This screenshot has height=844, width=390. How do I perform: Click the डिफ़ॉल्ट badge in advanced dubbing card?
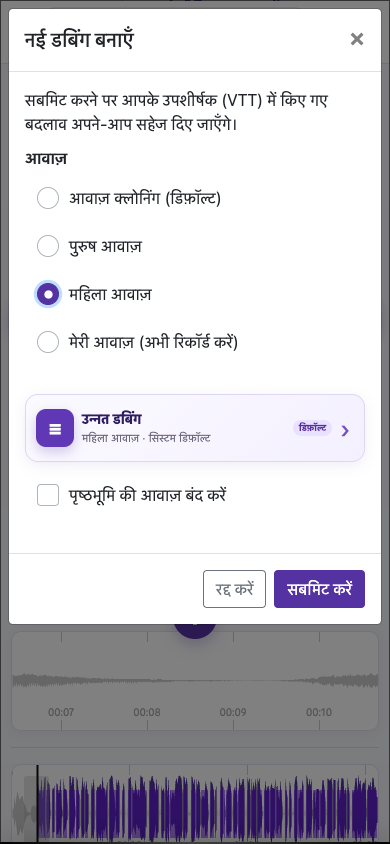tap(313, 428)
